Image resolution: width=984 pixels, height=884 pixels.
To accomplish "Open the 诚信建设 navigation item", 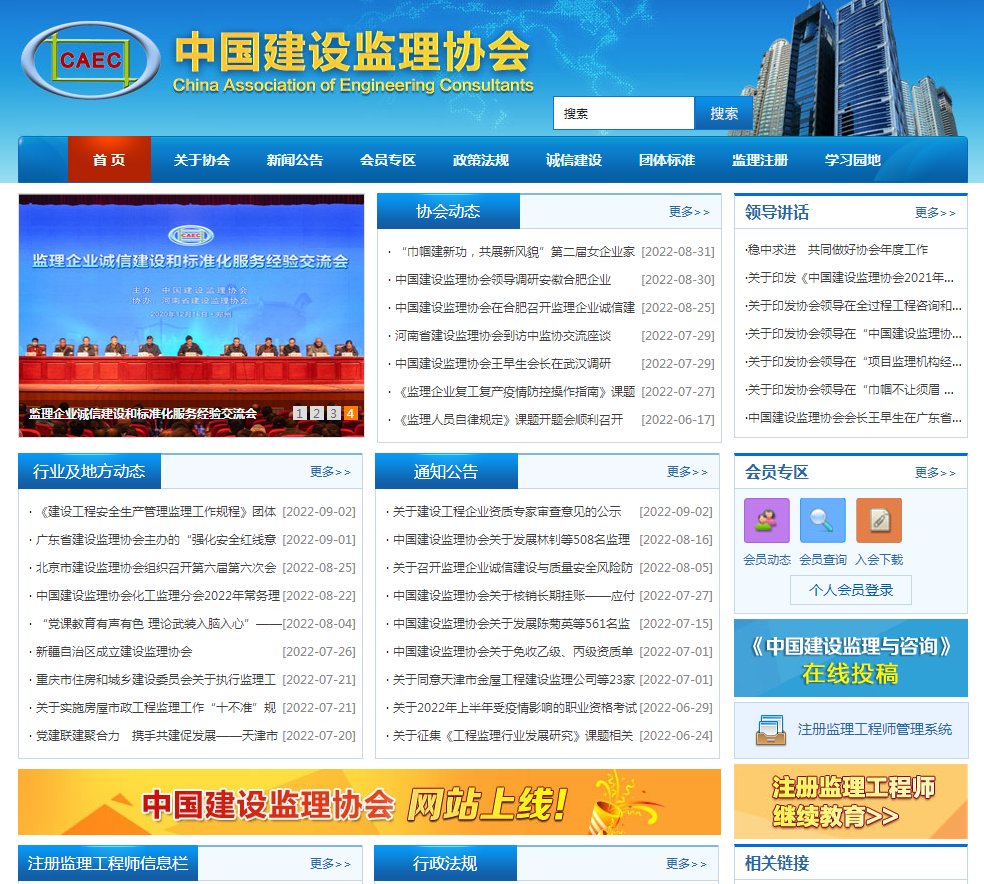I will [574, 160].
